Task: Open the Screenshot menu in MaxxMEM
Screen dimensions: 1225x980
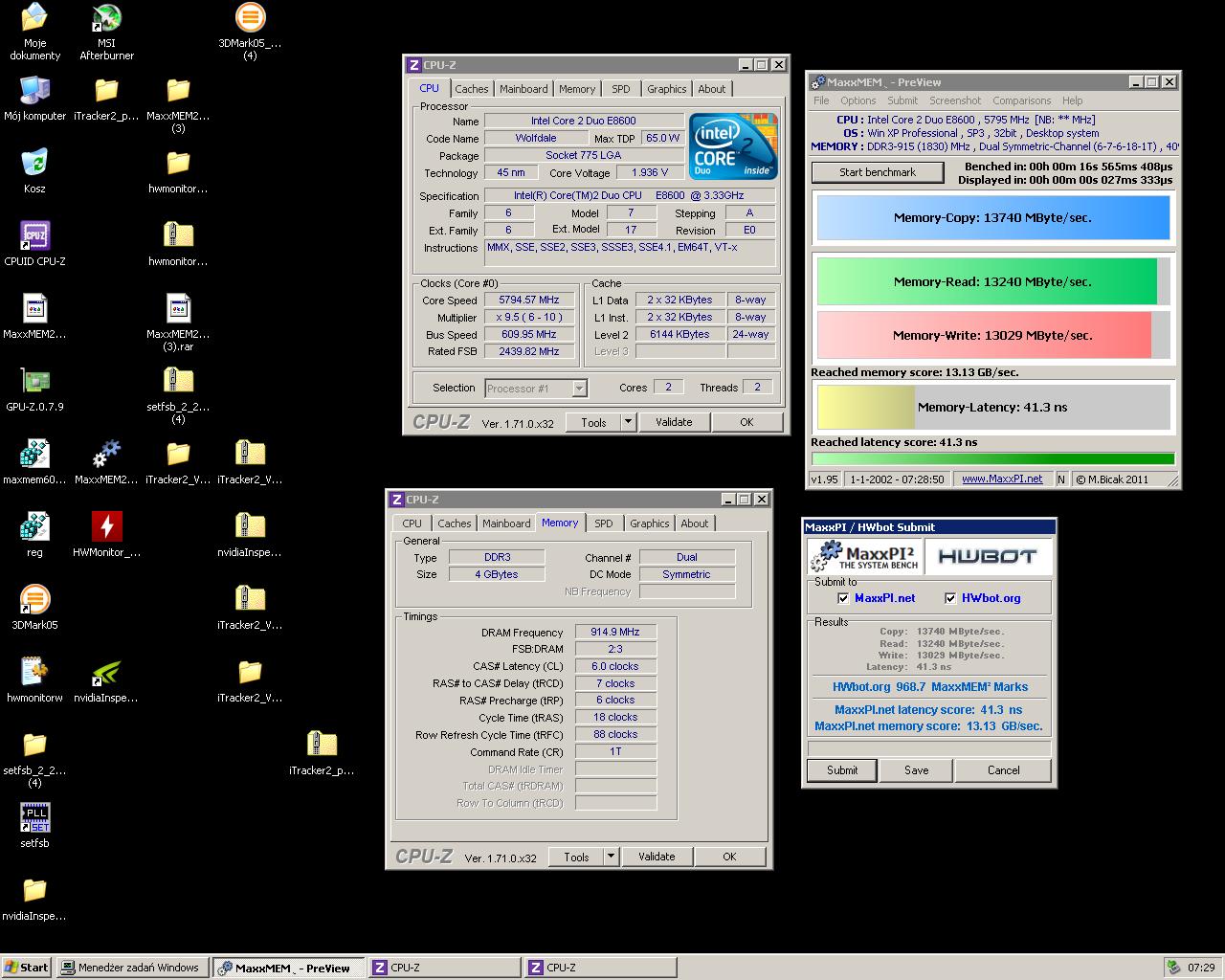Action: coord(955,100)
